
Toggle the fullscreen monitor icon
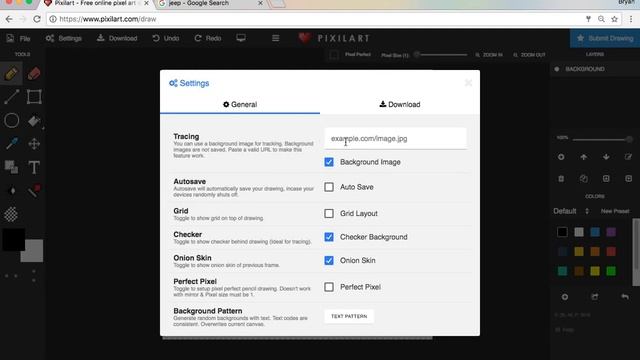[241, 38]
